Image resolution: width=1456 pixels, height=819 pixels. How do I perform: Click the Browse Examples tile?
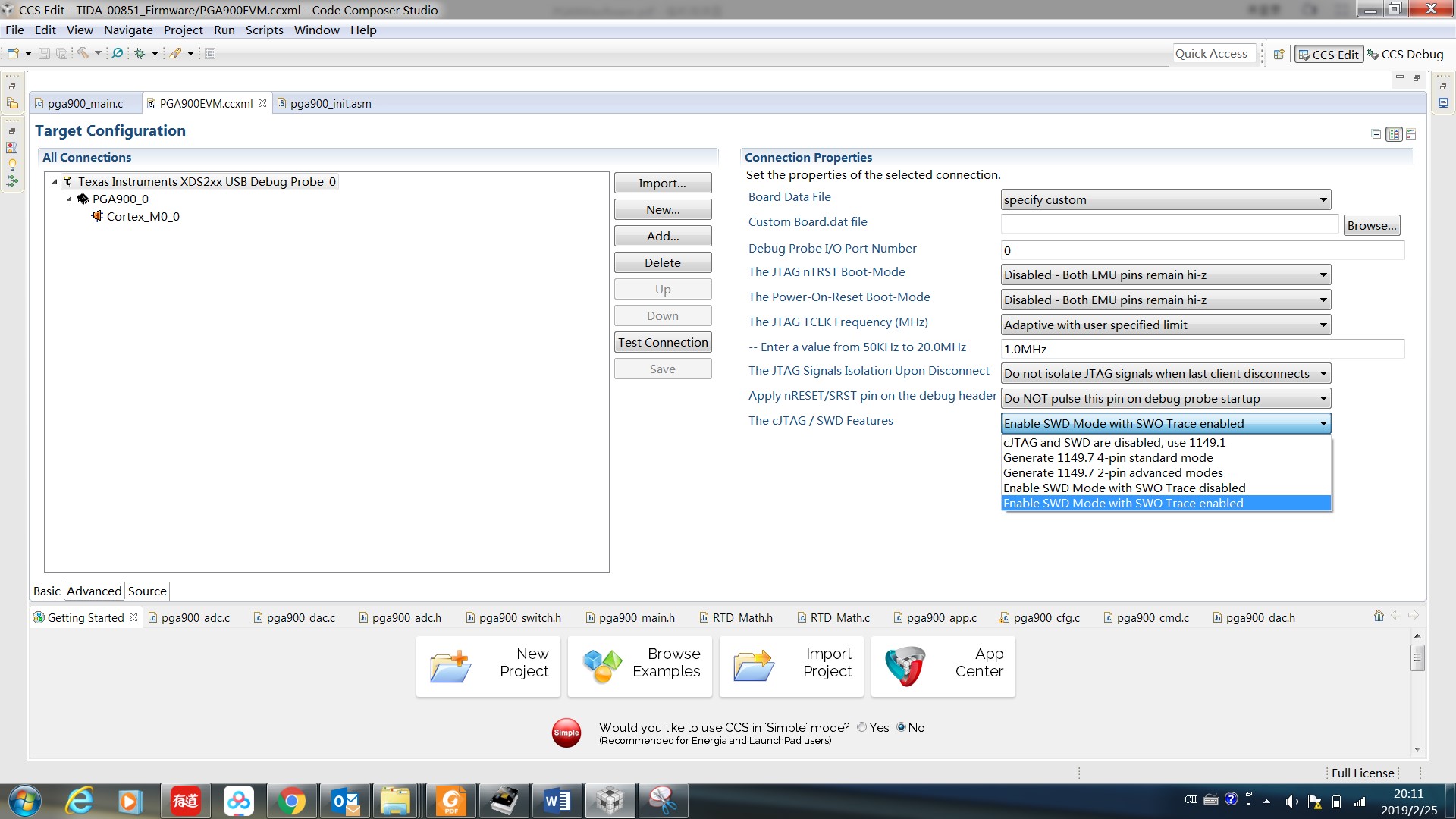[640, 667]
